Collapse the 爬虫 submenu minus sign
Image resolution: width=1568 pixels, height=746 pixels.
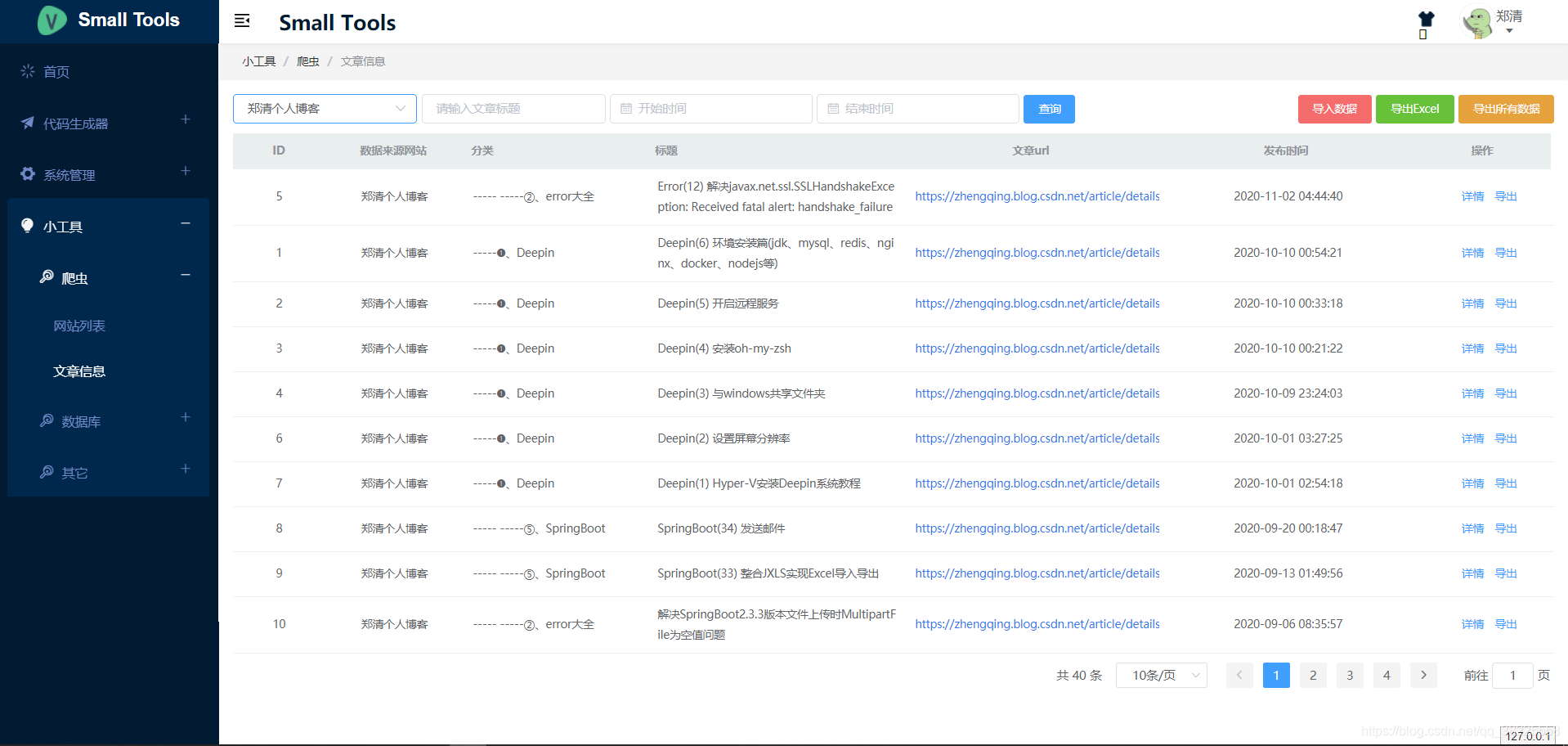click(x=186, y=275)
